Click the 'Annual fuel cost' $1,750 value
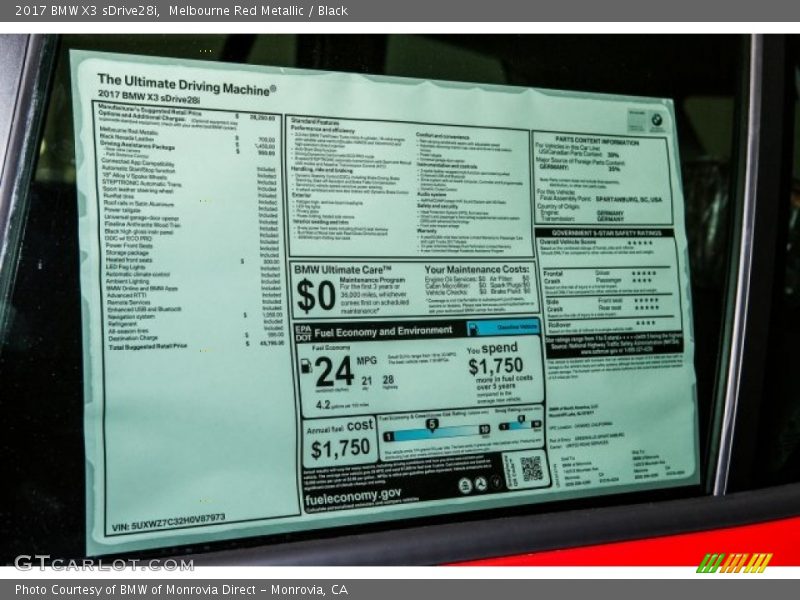800x600 pixels. (x=340, y=449)
